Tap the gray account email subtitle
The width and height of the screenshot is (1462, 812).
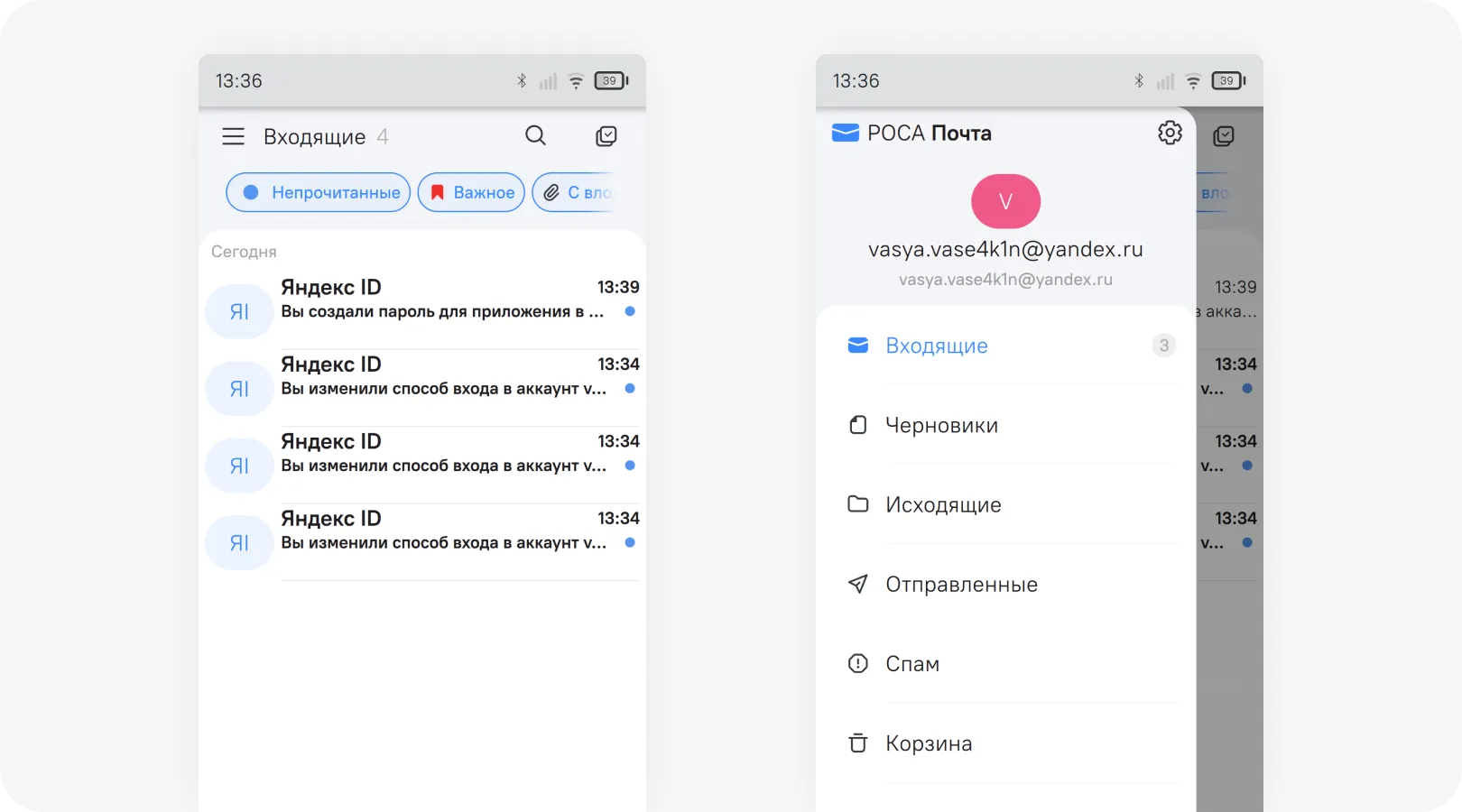click(1005, 280)
